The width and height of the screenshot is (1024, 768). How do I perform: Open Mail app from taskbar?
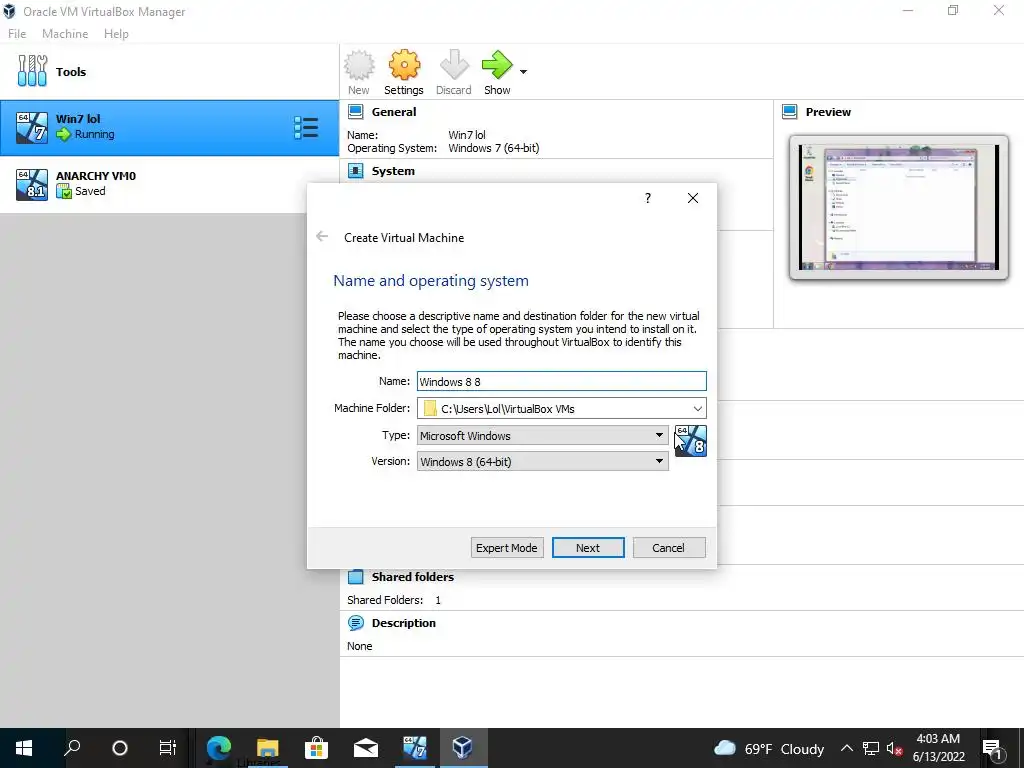pyautogui.click(x=366, y=748)
